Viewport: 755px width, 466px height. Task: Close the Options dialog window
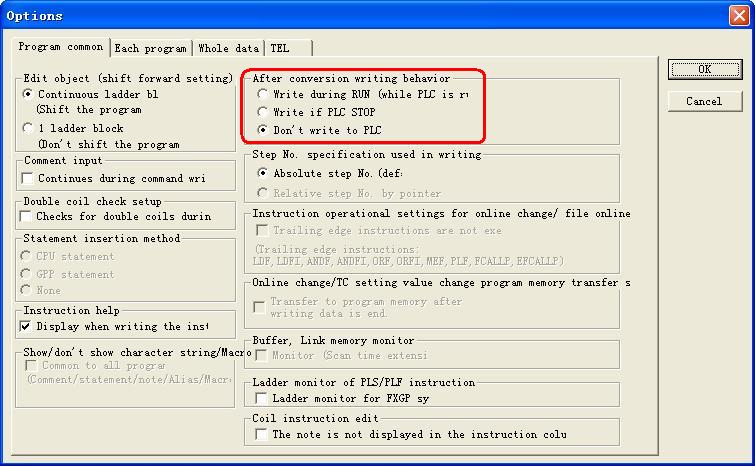(x=737, y=15)
